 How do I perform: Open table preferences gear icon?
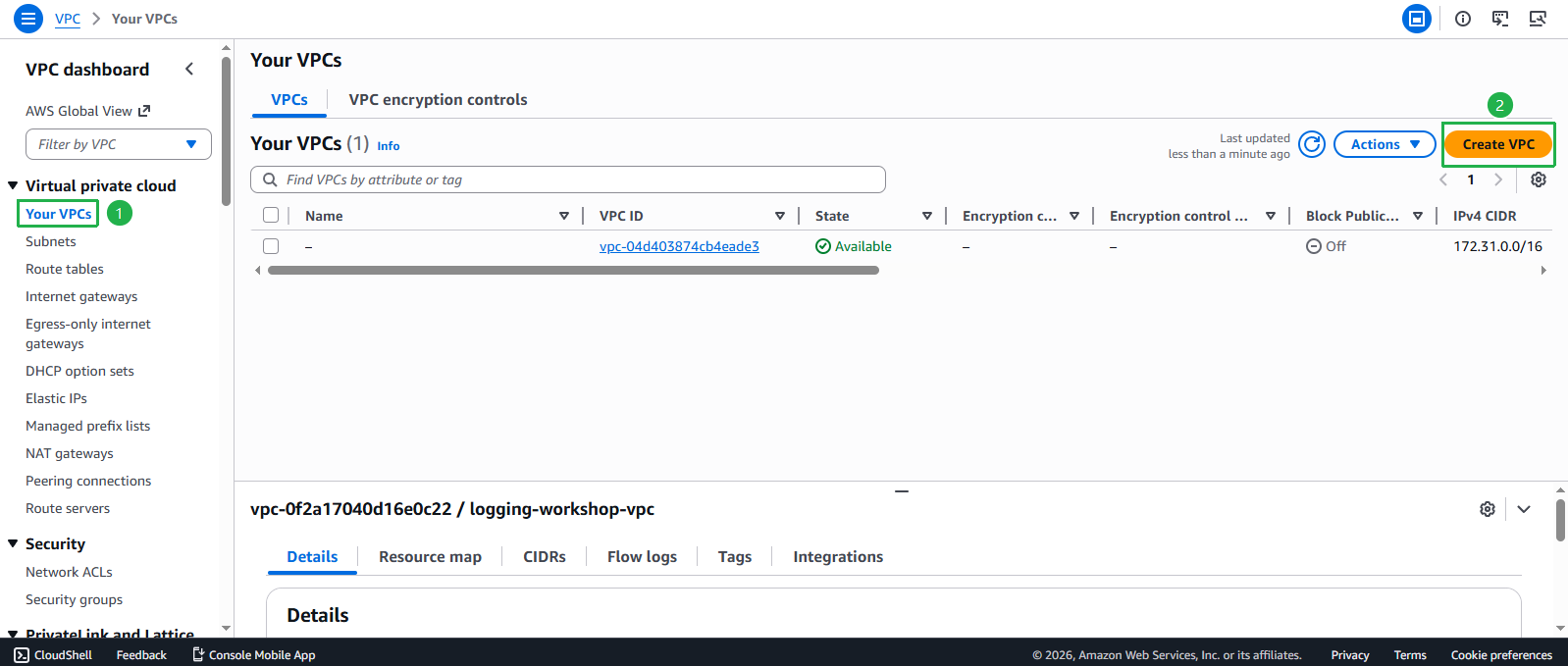click(1539, 179)
